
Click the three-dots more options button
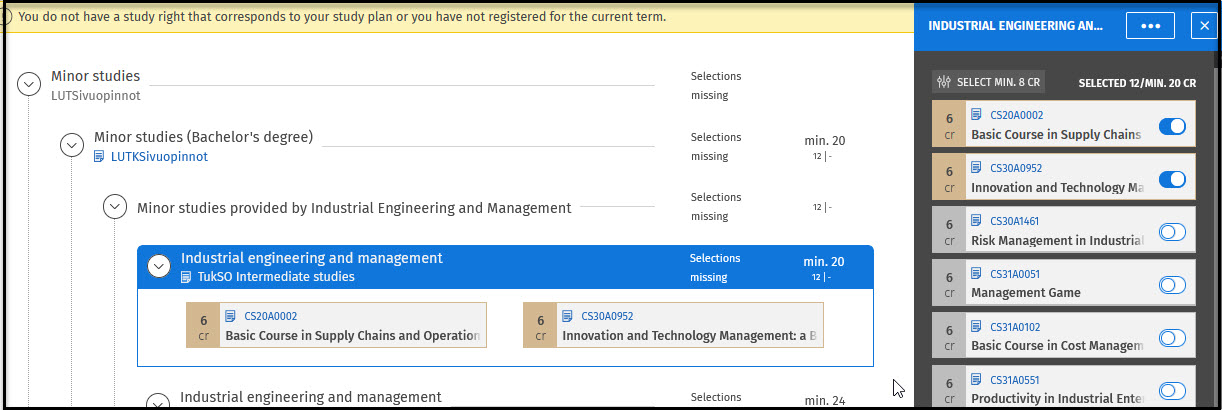tap(1149, 26)
